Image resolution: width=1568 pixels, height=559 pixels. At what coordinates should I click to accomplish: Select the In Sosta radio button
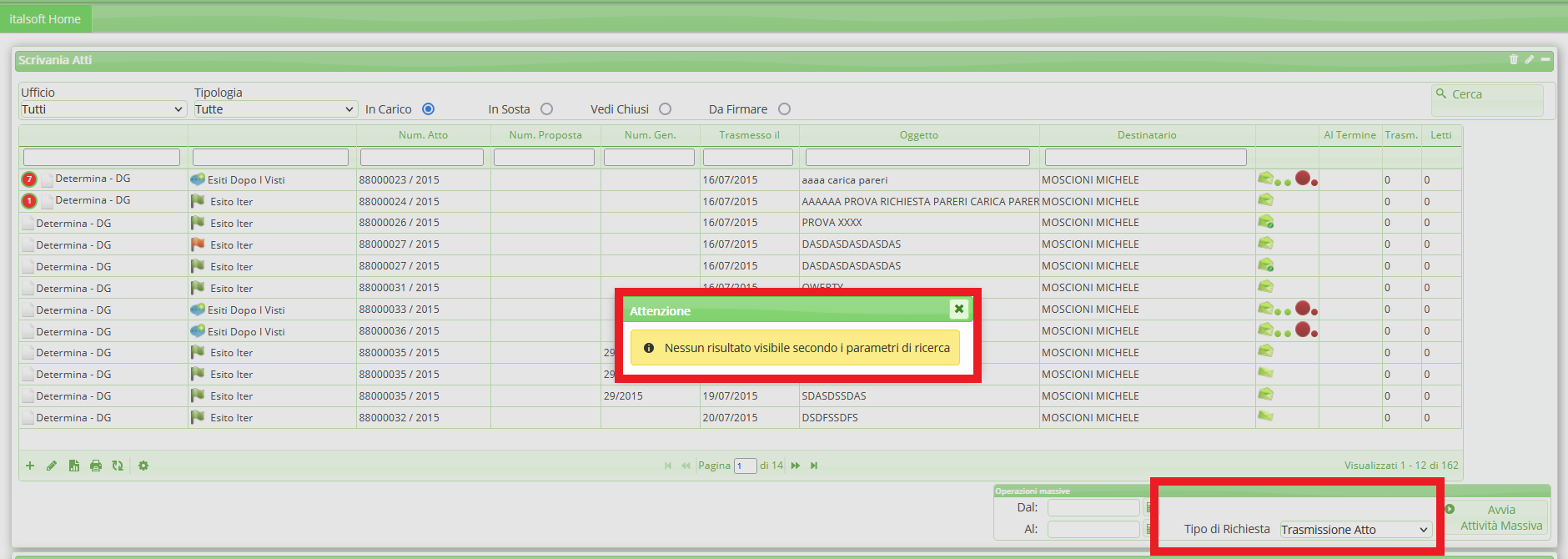pyautogui.click(x=547, y=109)
